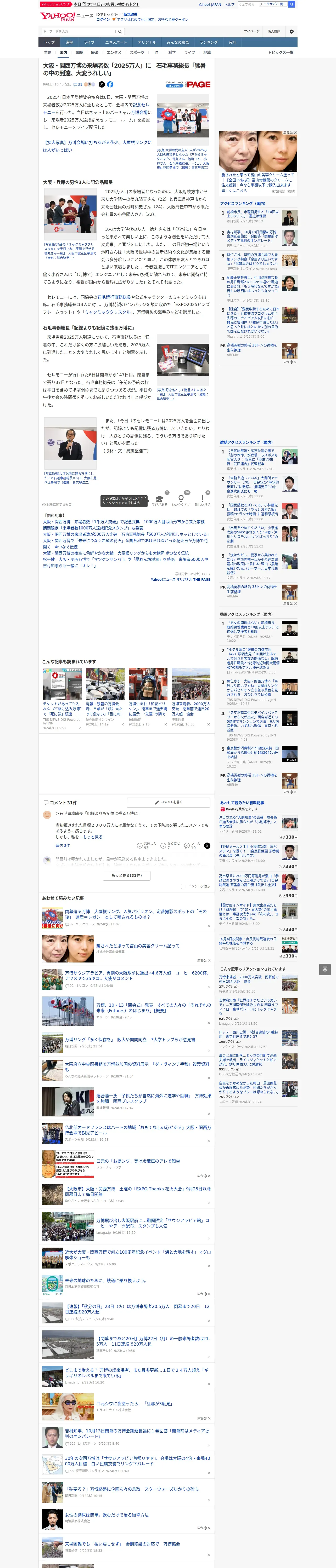This screenshot has width=336, height=1568.
Task: Click the 購入履歴 link
Action: (x=274, y=32)
